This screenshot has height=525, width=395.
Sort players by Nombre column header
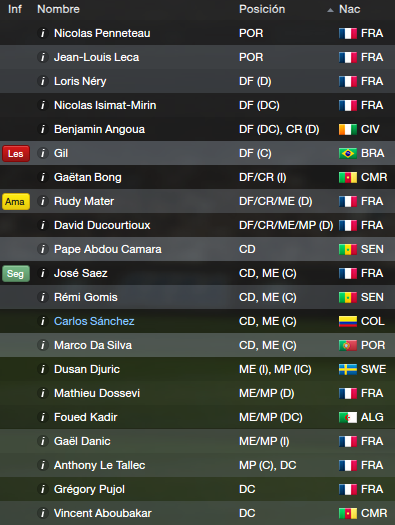58,9
